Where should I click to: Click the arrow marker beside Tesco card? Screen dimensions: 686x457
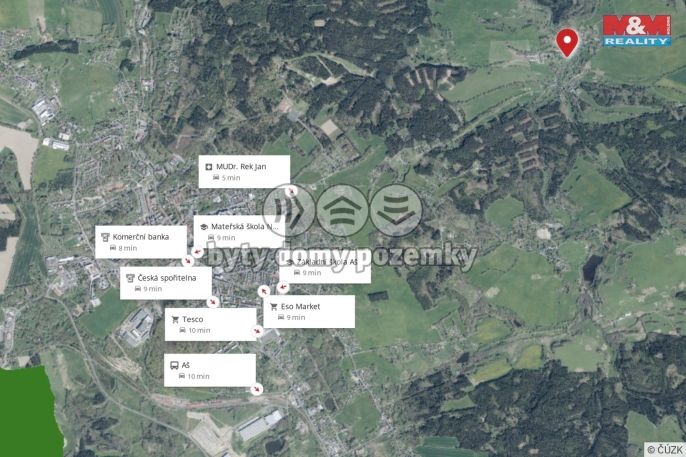(258, 332)
